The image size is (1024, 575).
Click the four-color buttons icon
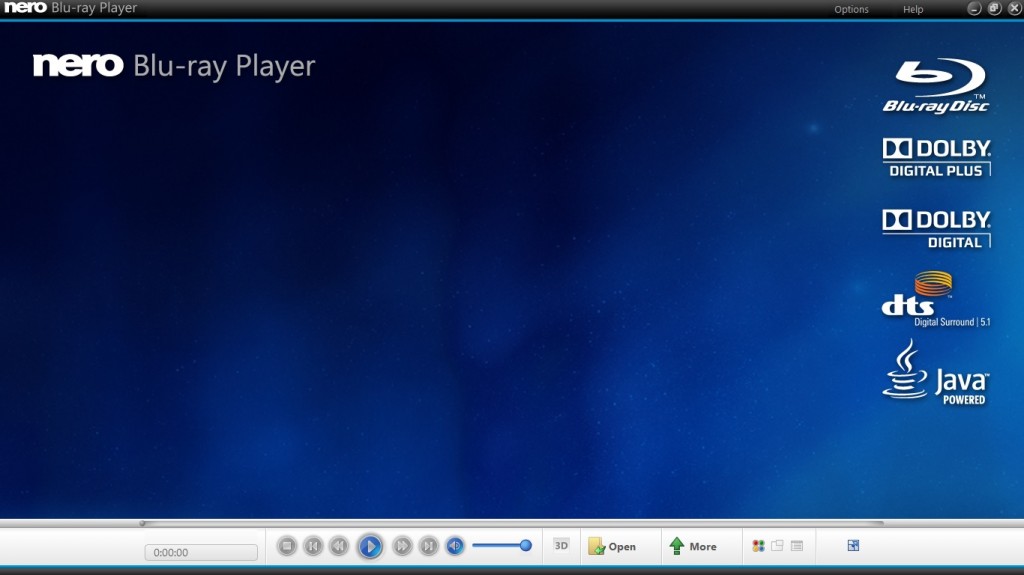(x=759, y=546)
